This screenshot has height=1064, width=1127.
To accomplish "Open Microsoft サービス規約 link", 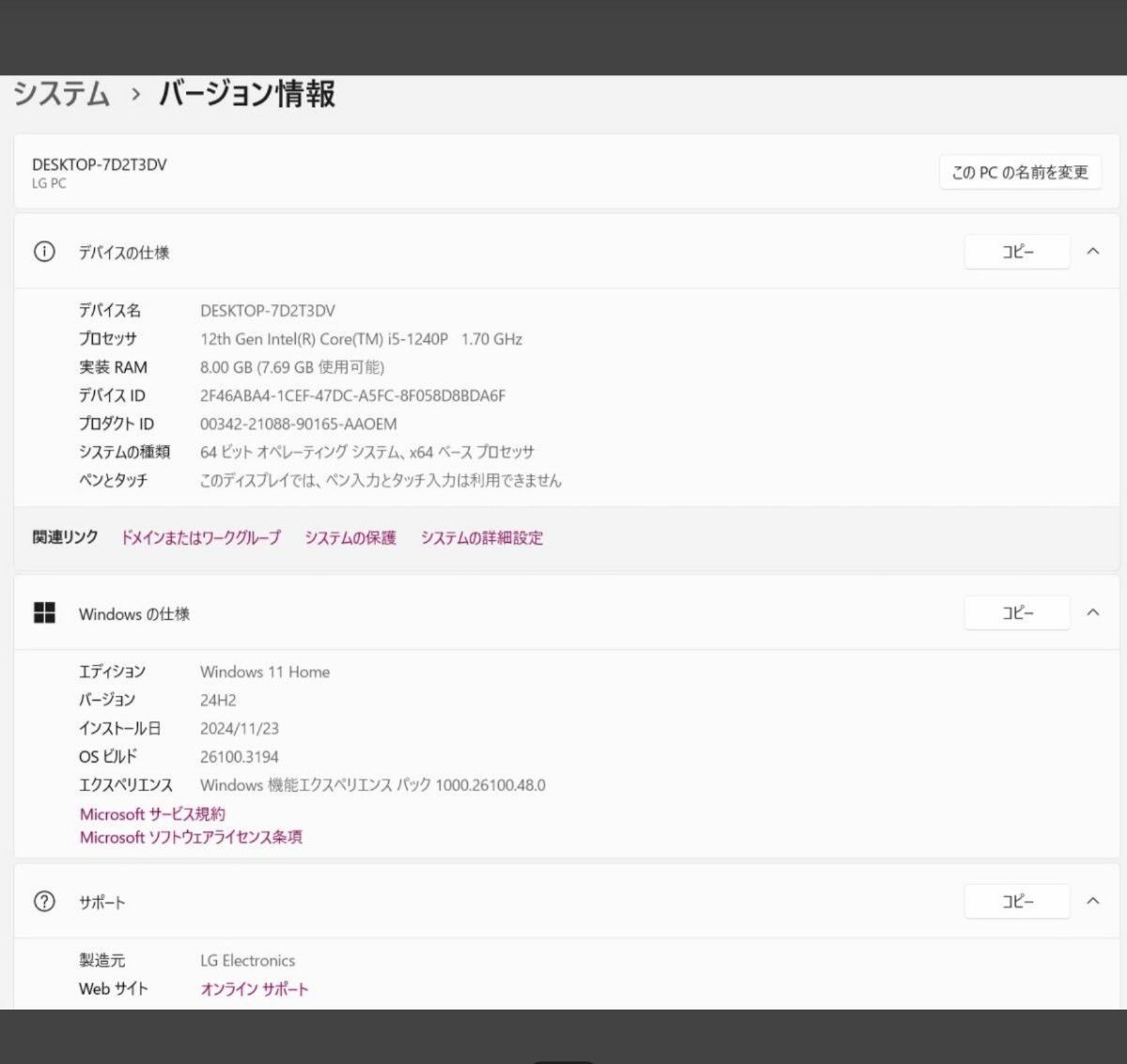I will (x=152, y=814).
